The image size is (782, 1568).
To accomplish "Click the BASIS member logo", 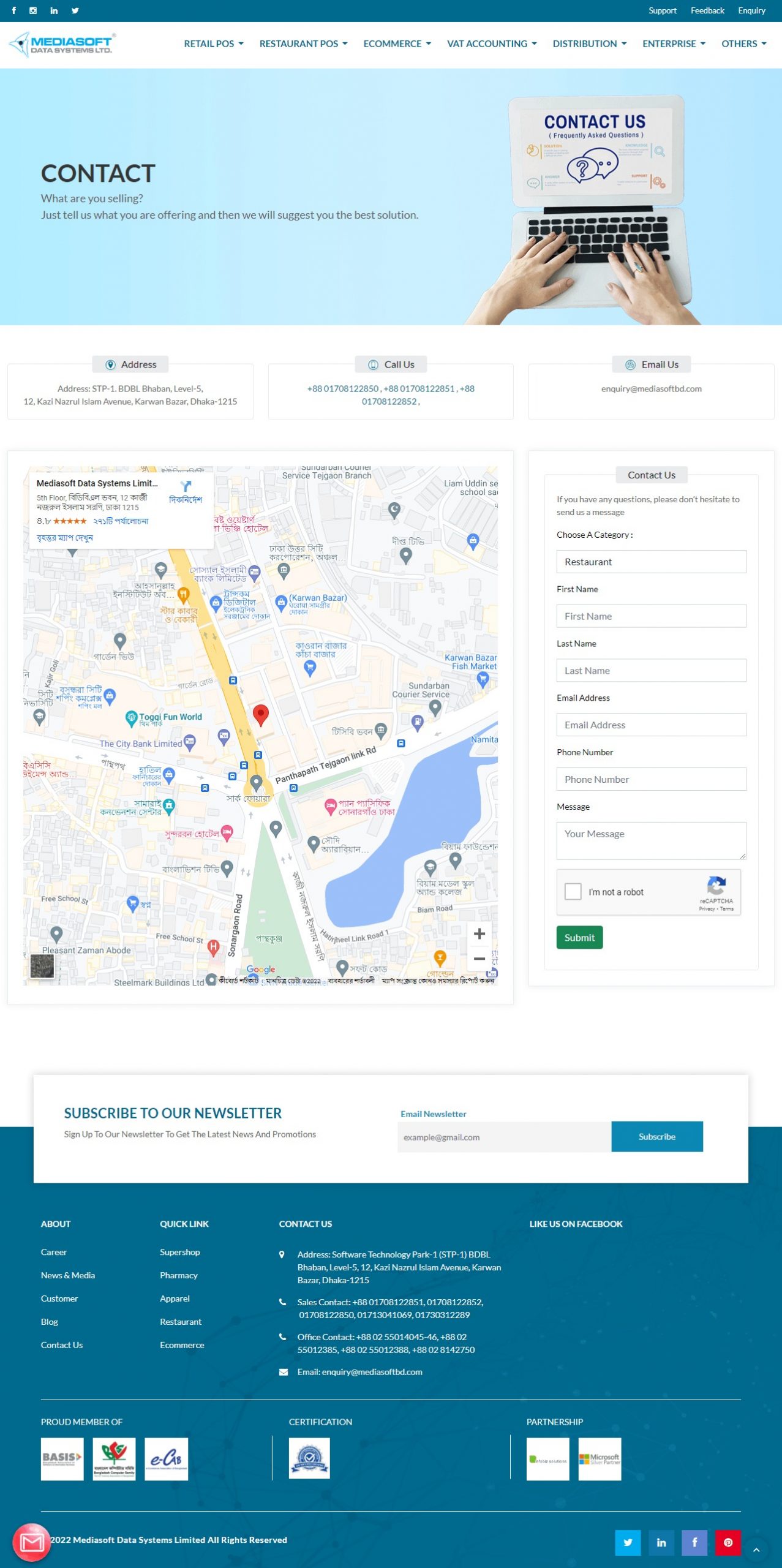I will pos(62,1459).
